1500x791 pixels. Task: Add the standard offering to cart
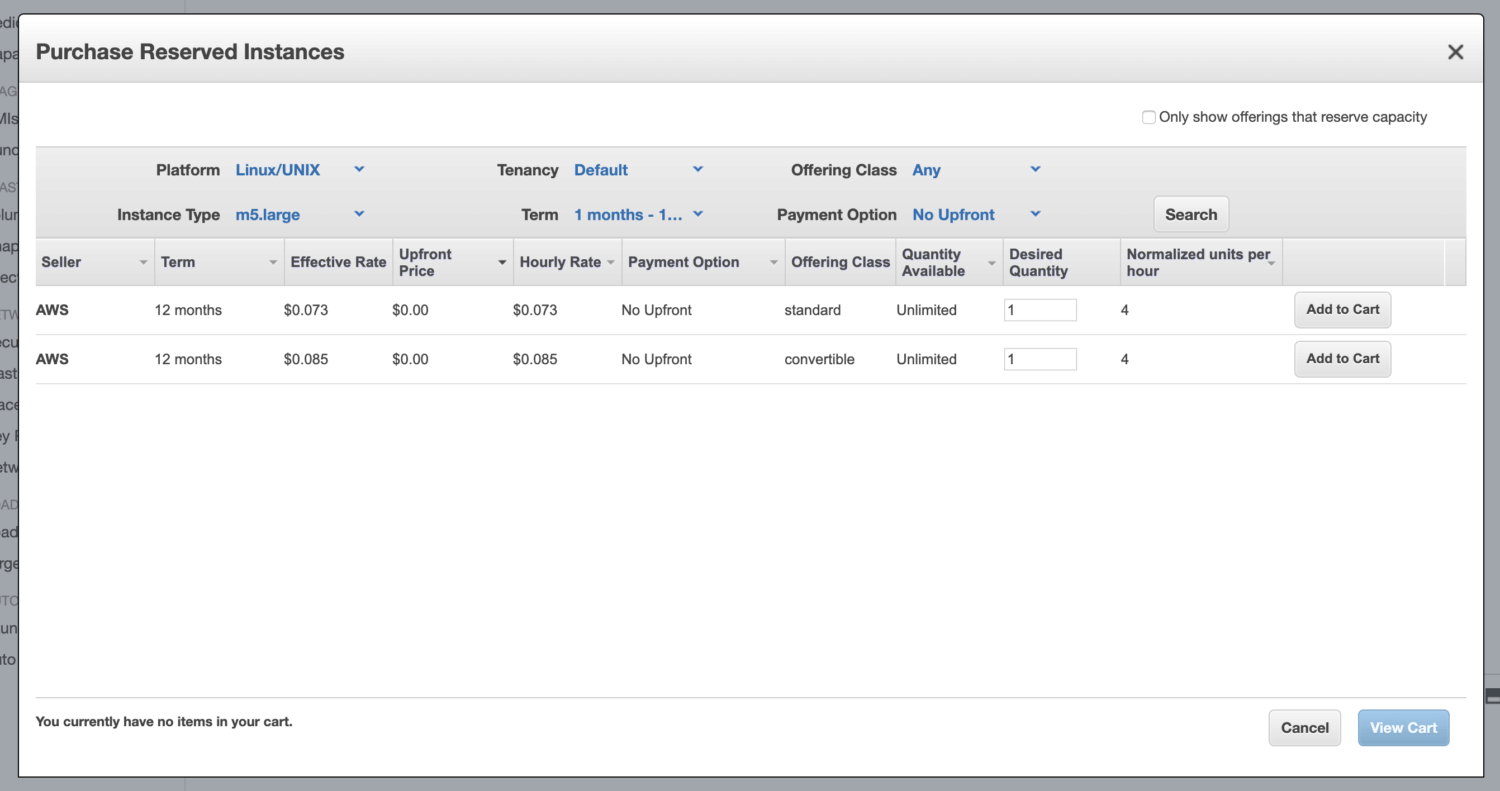point(1342,310)
